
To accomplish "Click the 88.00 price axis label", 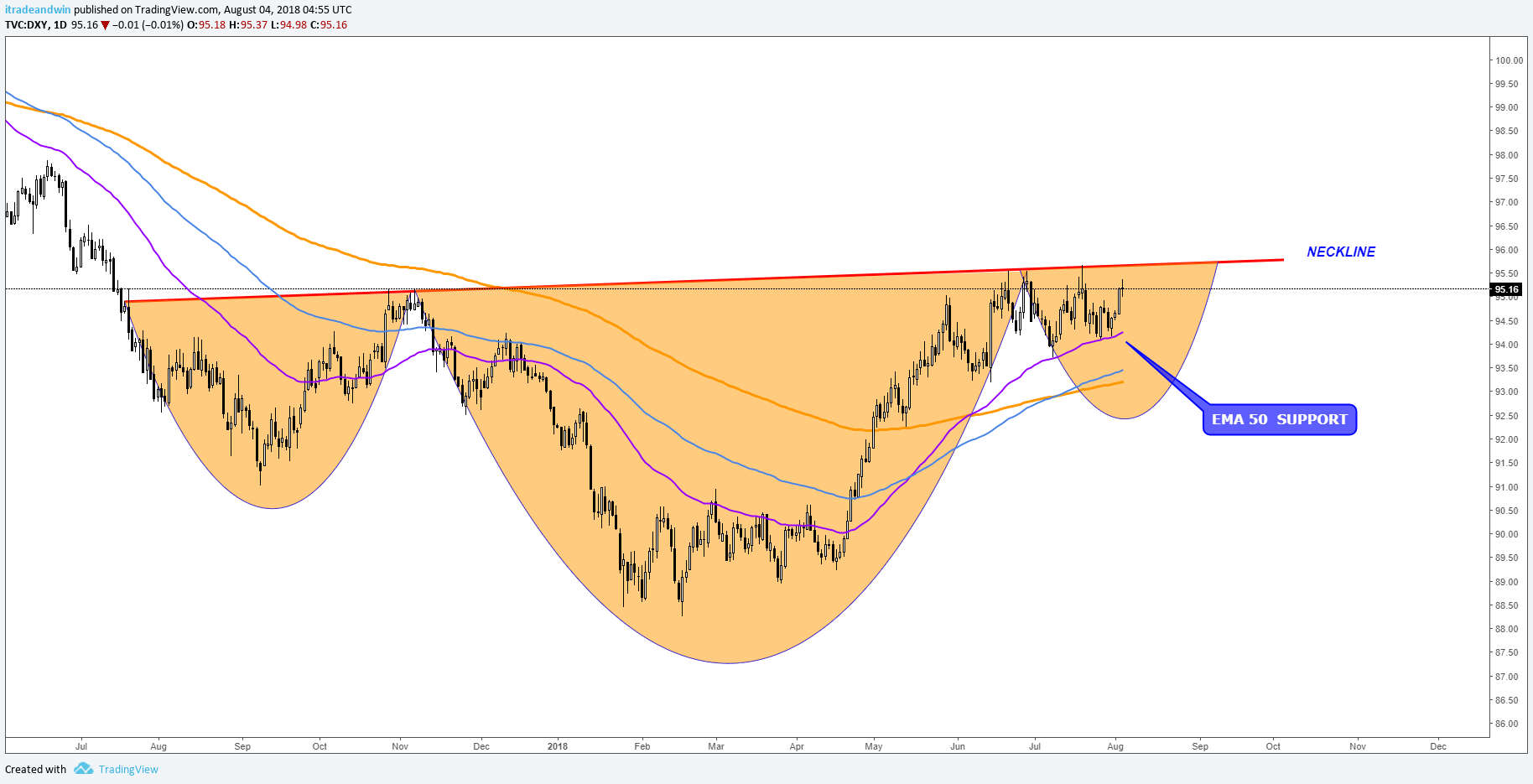I will (x=1507, y=629).
